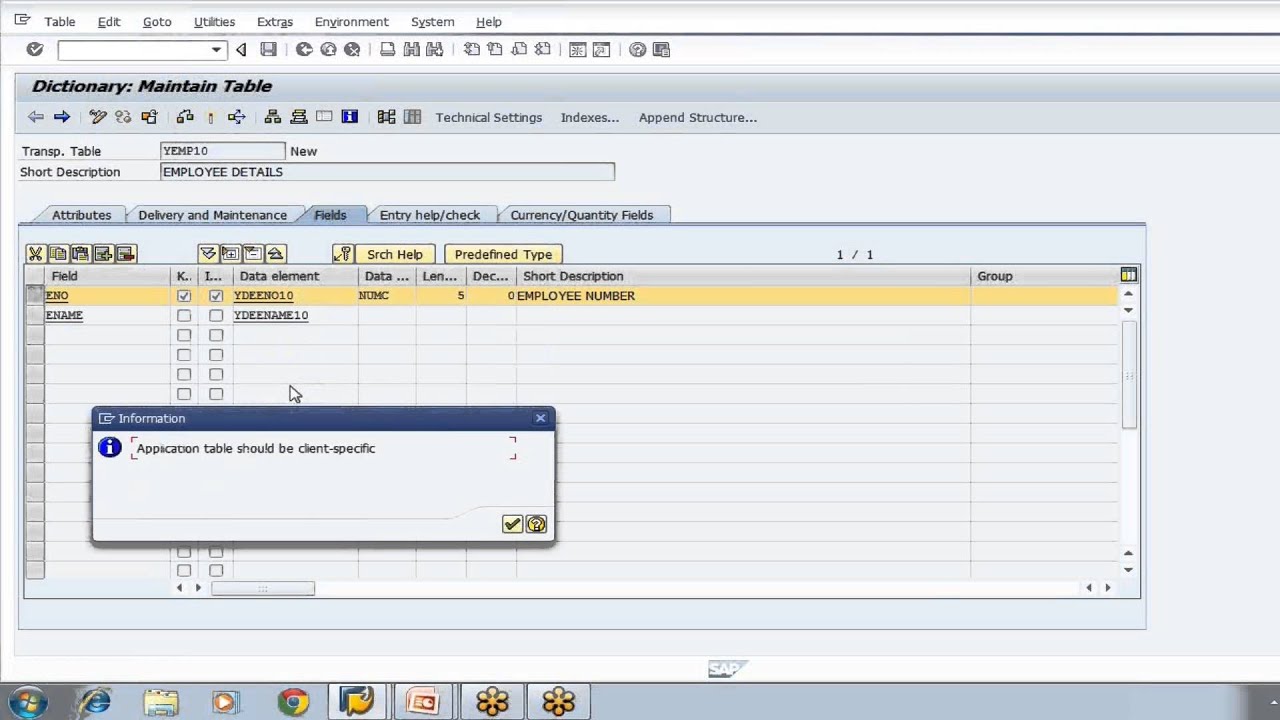Screen dimensions: 1280x720
Task: Uncheck the Key checkbox for ENO field
Action: [x=183, y=295]
